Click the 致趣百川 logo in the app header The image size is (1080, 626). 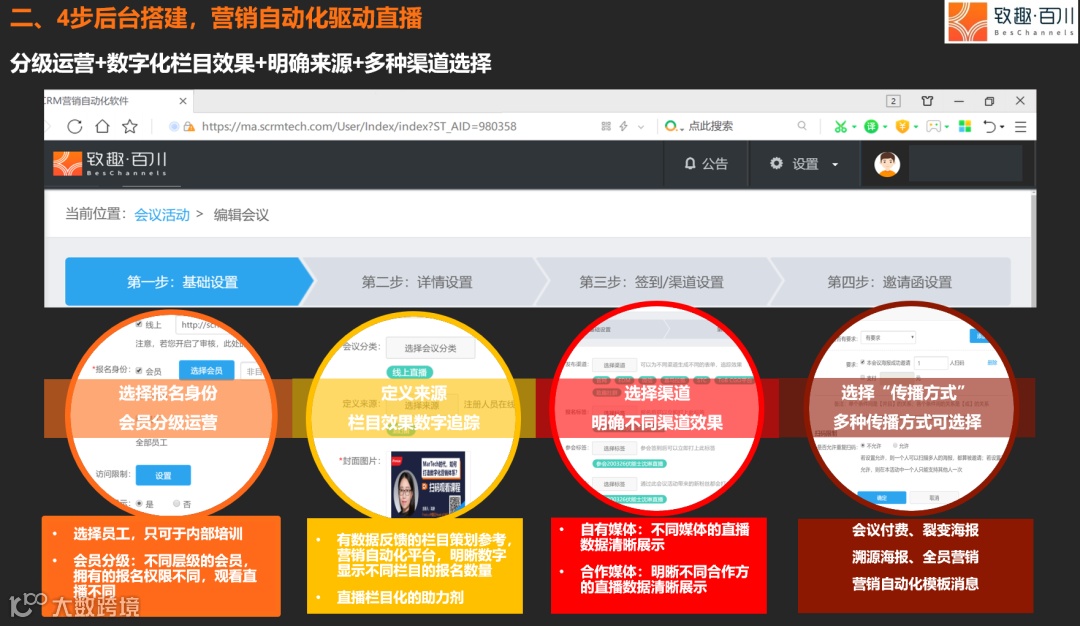110,163
